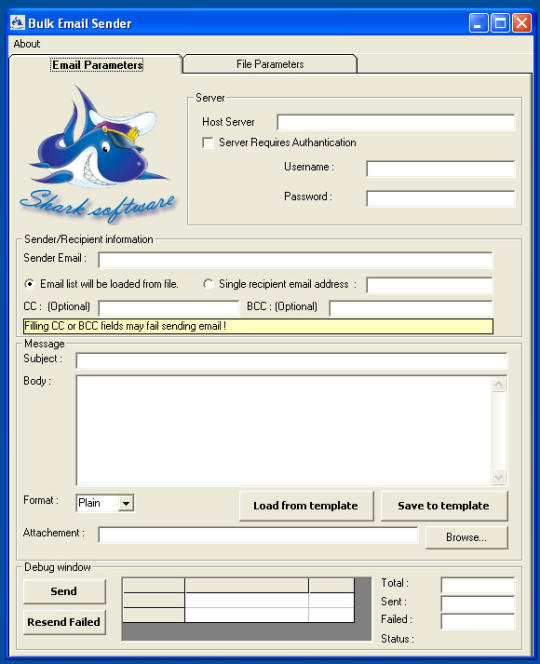Click the Body scrollbar down arrow
The width and height of the screenshot is (540, 664).
(x=498, y=477)
